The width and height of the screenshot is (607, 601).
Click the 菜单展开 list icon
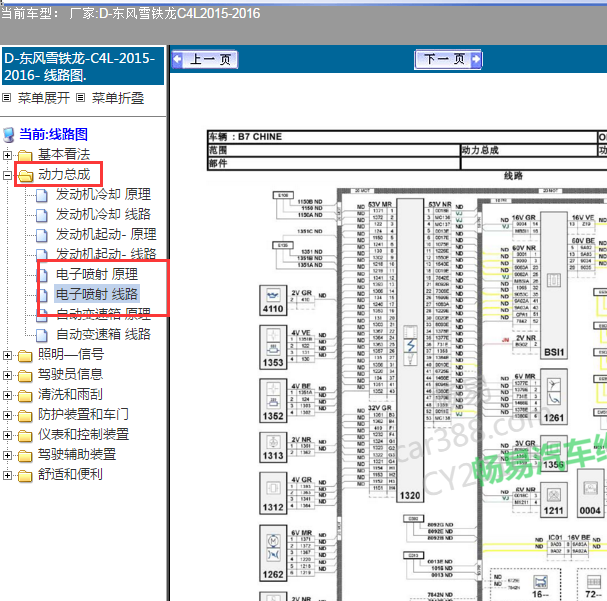pos(7,98)
